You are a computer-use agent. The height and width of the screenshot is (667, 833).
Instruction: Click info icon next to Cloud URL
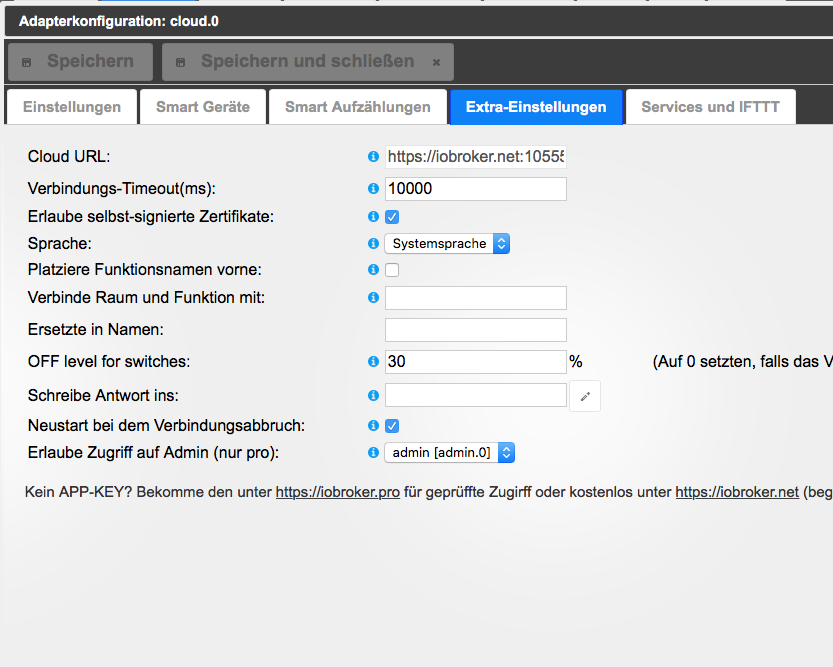[x=373, y=157]
